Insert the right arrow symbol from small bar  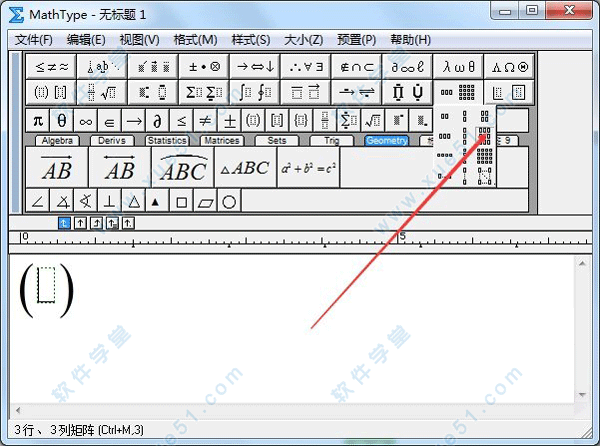(133, 121)
